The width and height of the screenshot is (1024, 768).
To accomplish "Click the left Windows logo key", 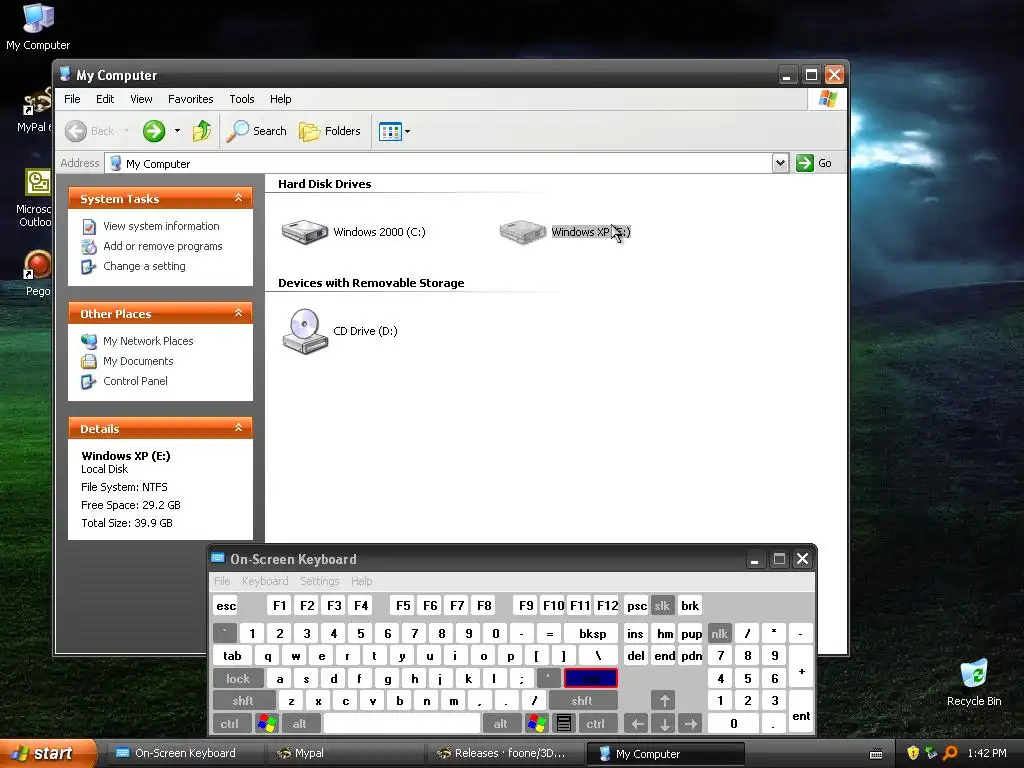I will (266, 724).
